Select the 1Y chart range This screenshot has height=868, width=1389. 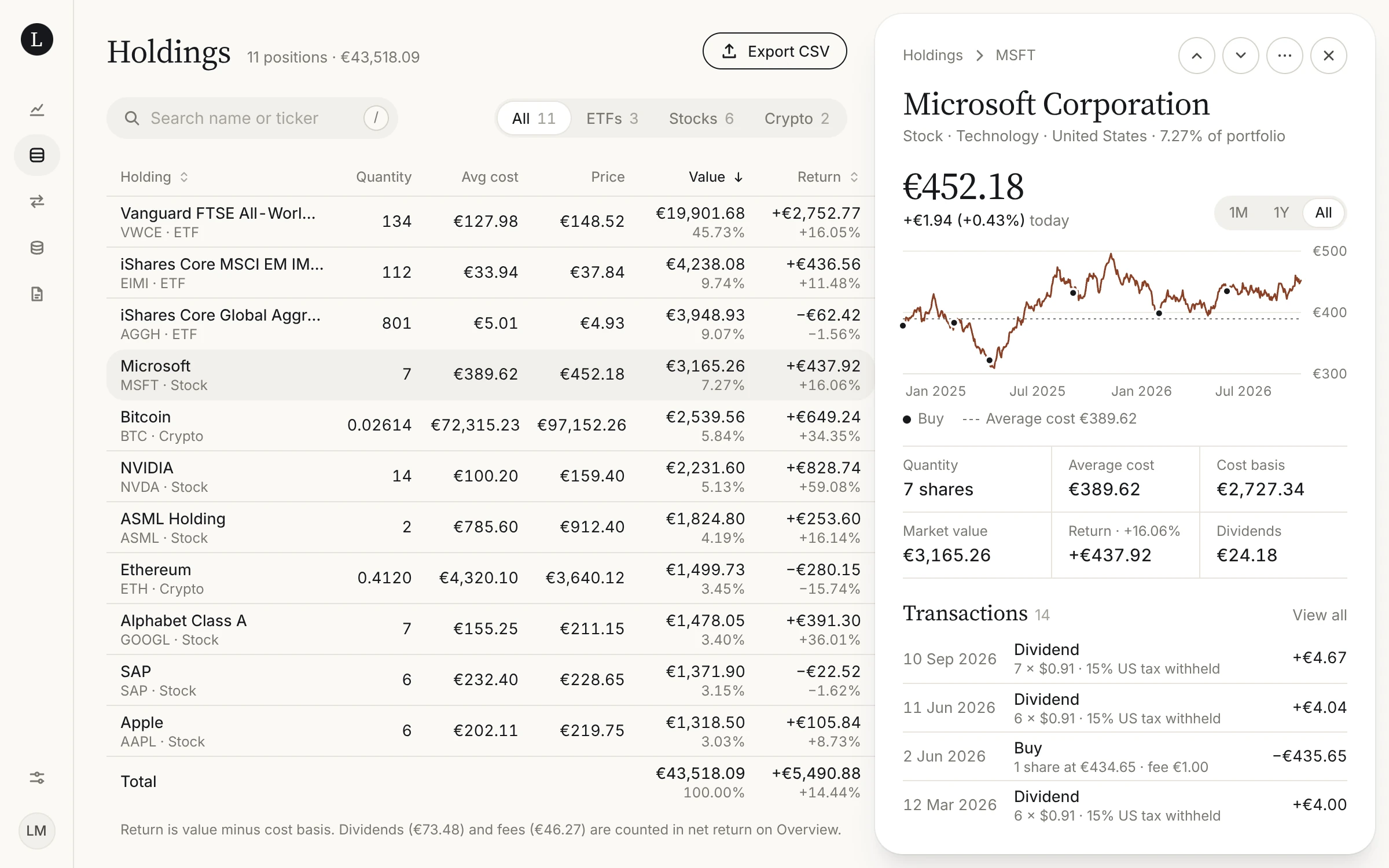(x=1281, y=212)
